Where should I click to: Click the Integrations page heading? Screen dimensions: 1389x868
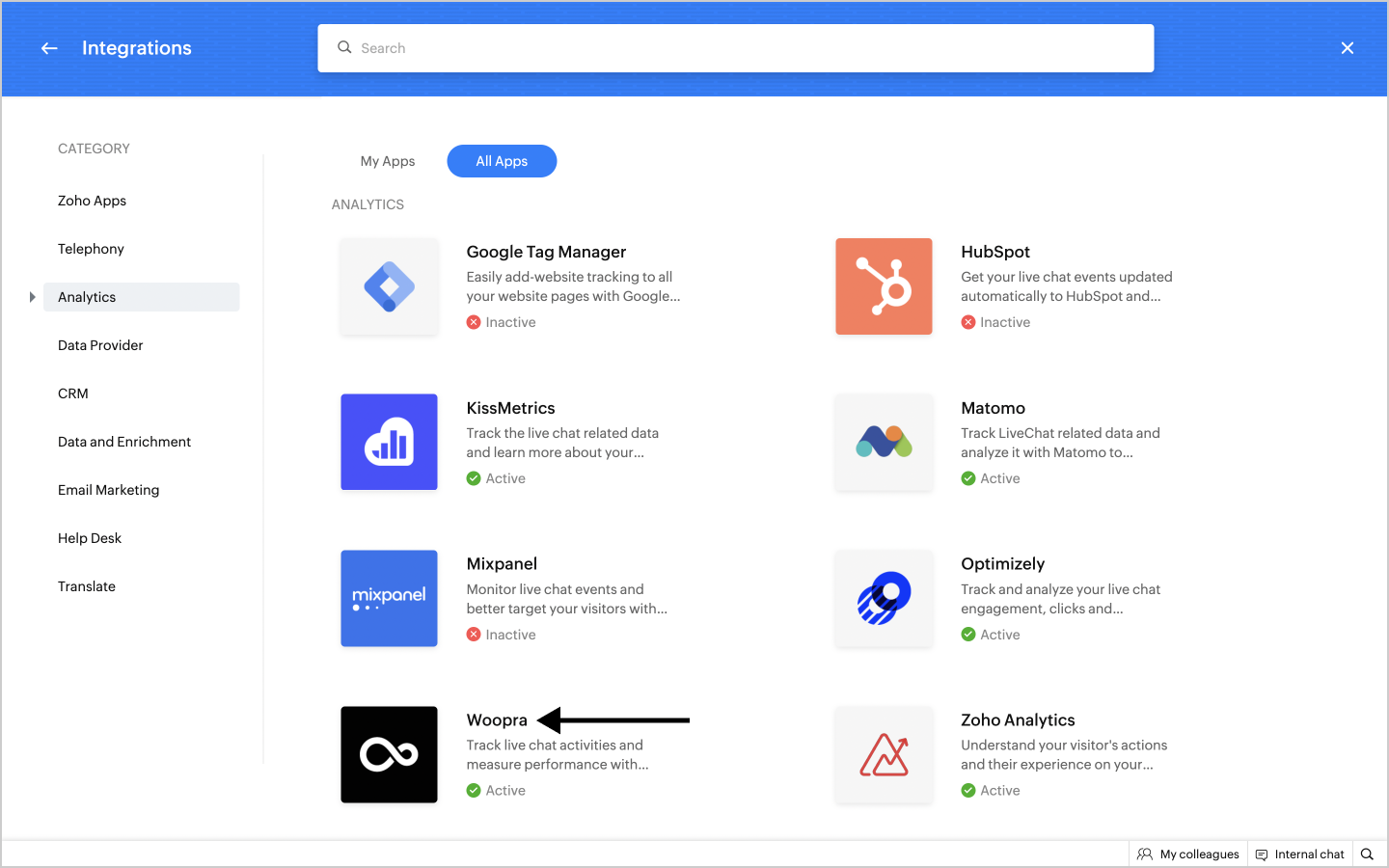click(137, 48)
